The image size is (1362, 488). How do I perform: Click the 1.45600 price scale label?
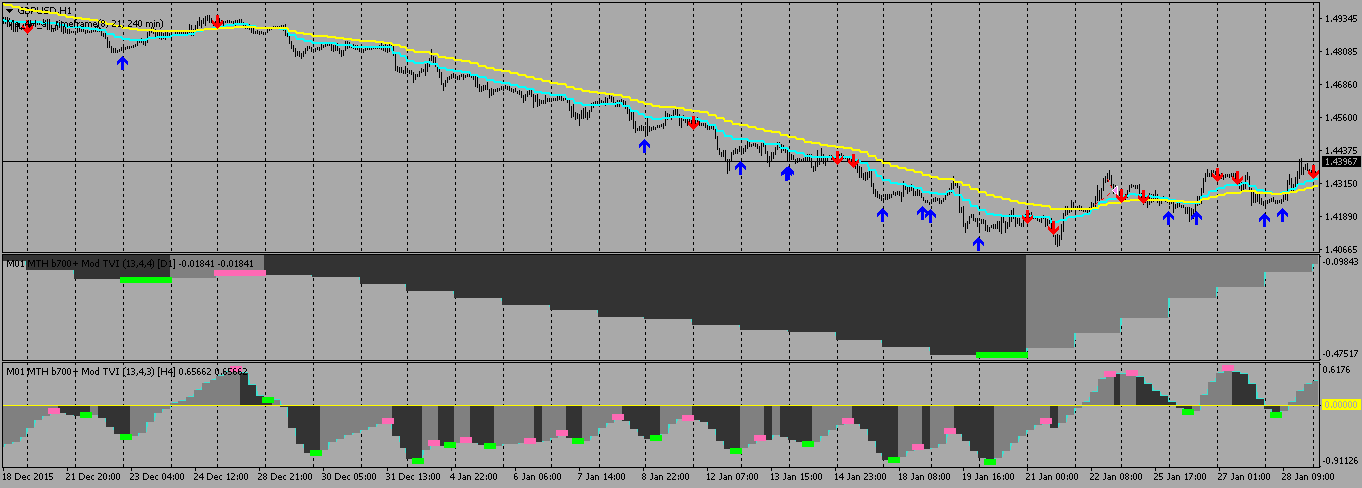click(1340, 118)
